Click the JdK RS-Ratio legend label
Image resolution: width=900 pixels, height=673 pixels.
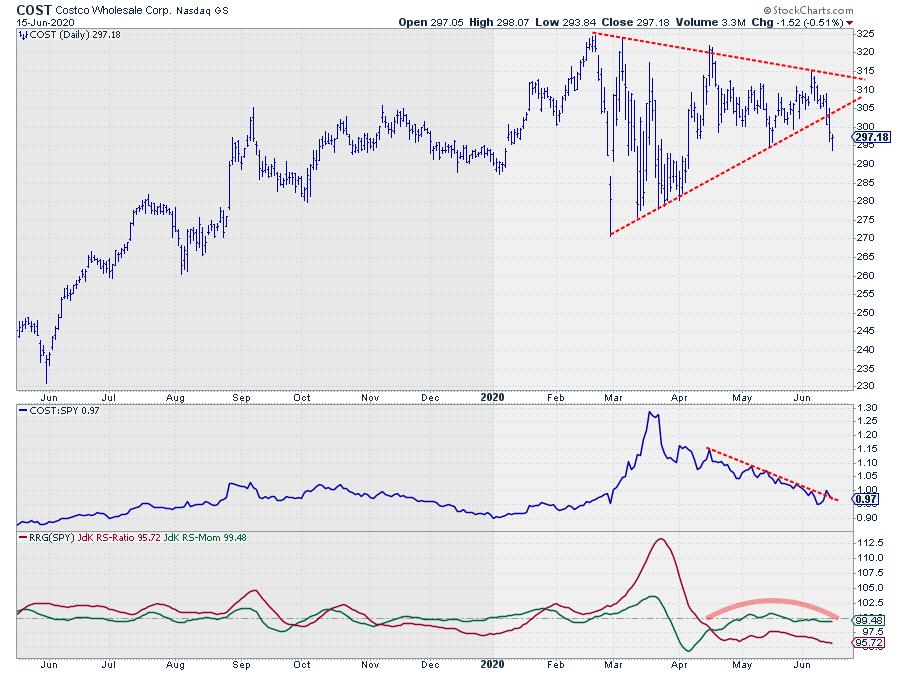(104, 539)
